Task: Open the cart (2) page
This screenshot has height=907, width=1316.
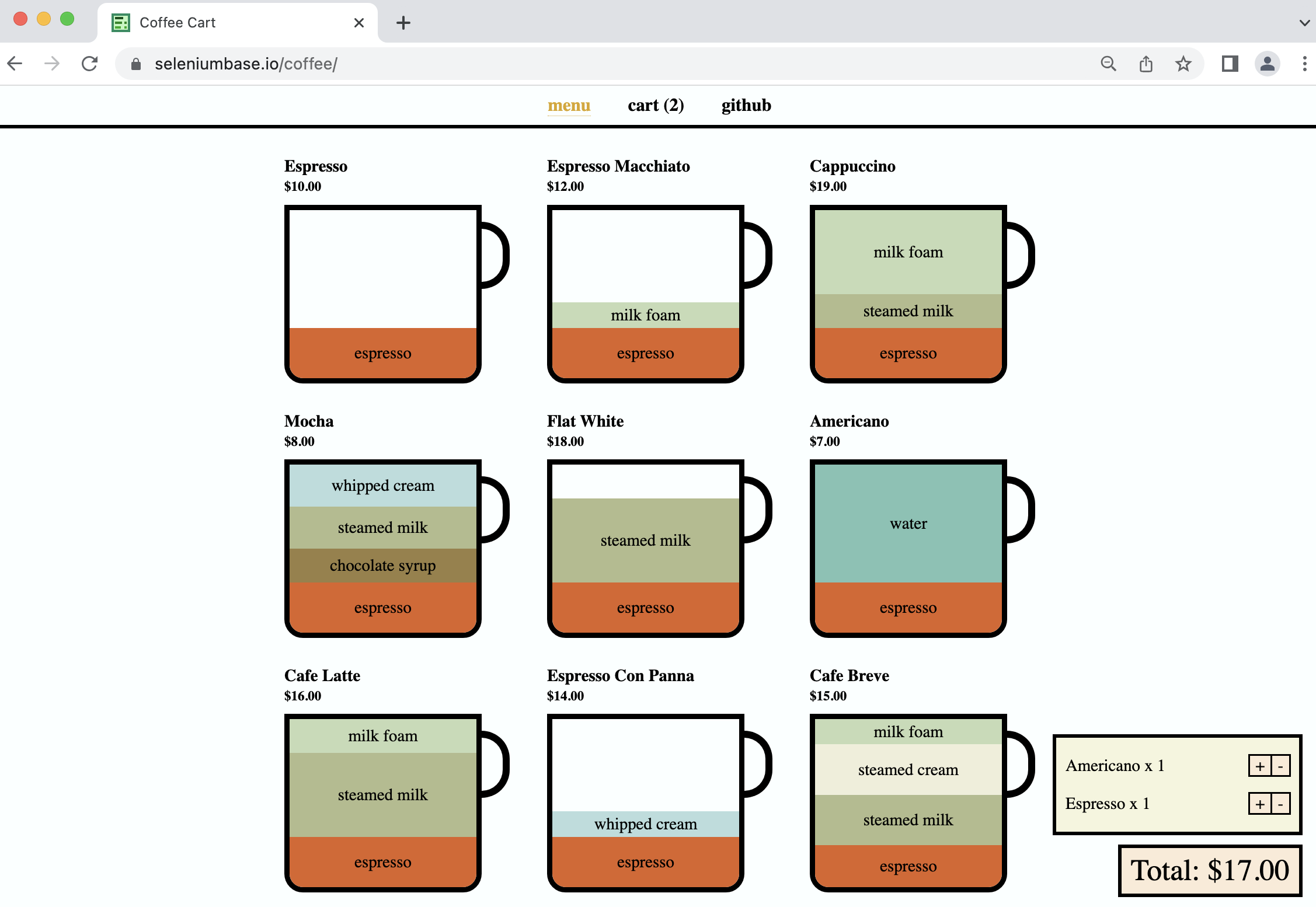Action: (656, 105)
